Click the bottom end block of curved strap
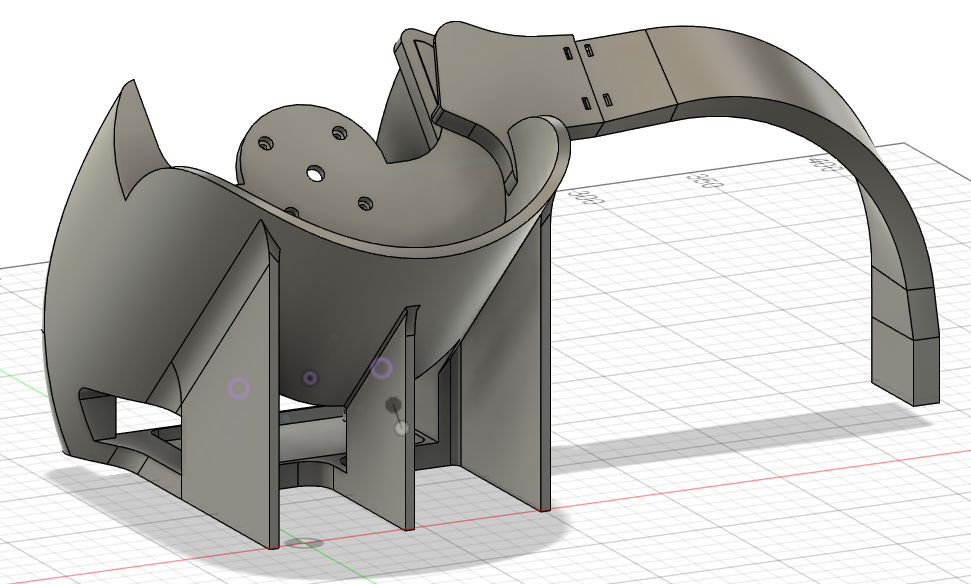The height and width of the screenshot is (584, 971). (906, 370)
